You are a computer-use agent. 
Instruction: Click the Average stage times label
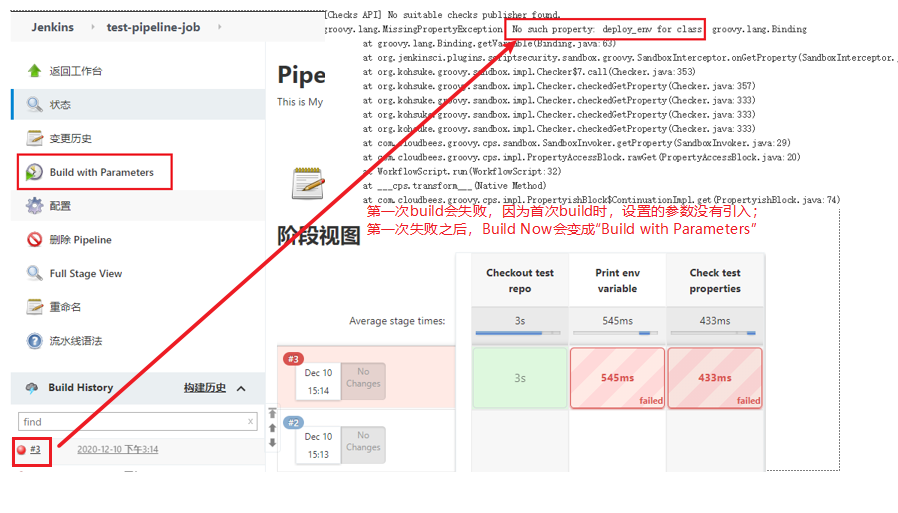(x=397, y=321)
